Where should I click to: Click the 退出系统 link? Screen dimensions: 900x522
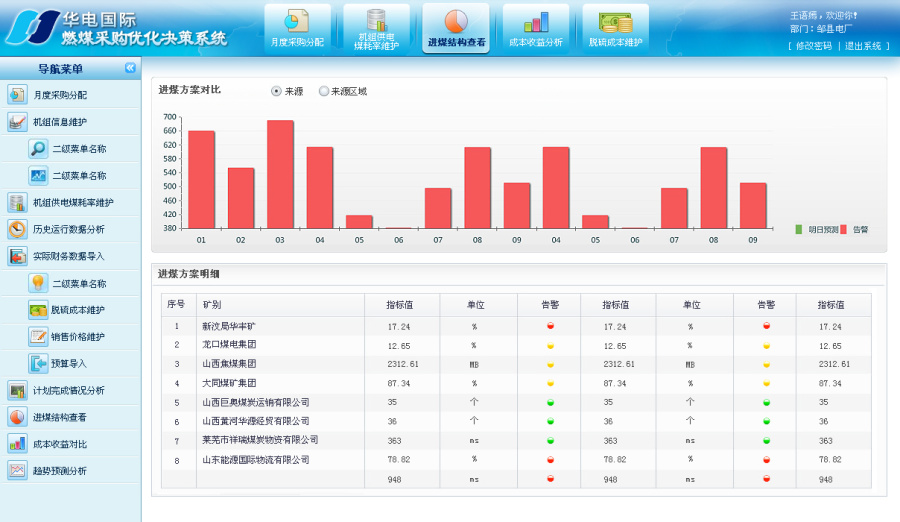pyautogui.click(x=863, y=46)
